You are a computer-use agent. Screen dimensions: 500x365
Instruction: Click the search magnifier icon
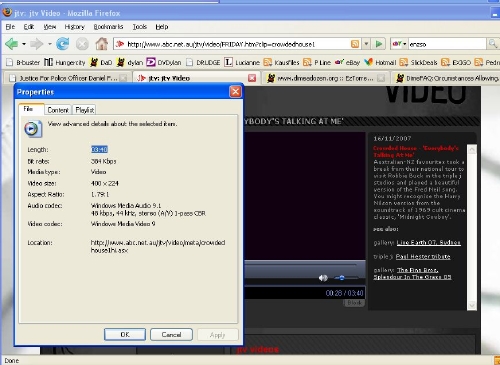[492, 44]
